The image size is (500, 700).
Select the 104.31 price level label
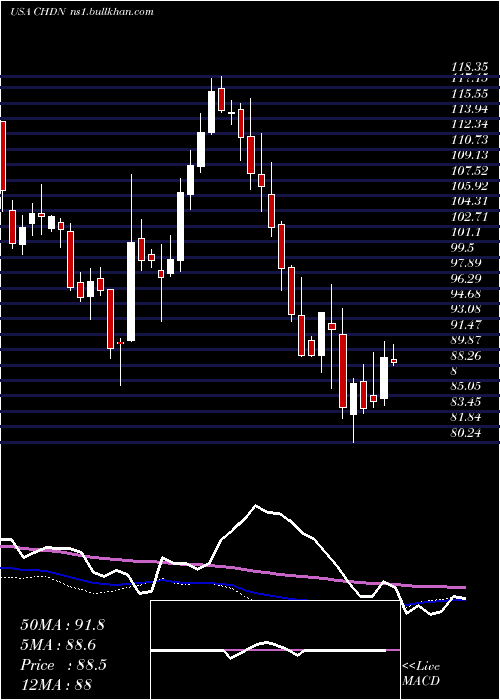pyautogui.click(x=470, y=201)
